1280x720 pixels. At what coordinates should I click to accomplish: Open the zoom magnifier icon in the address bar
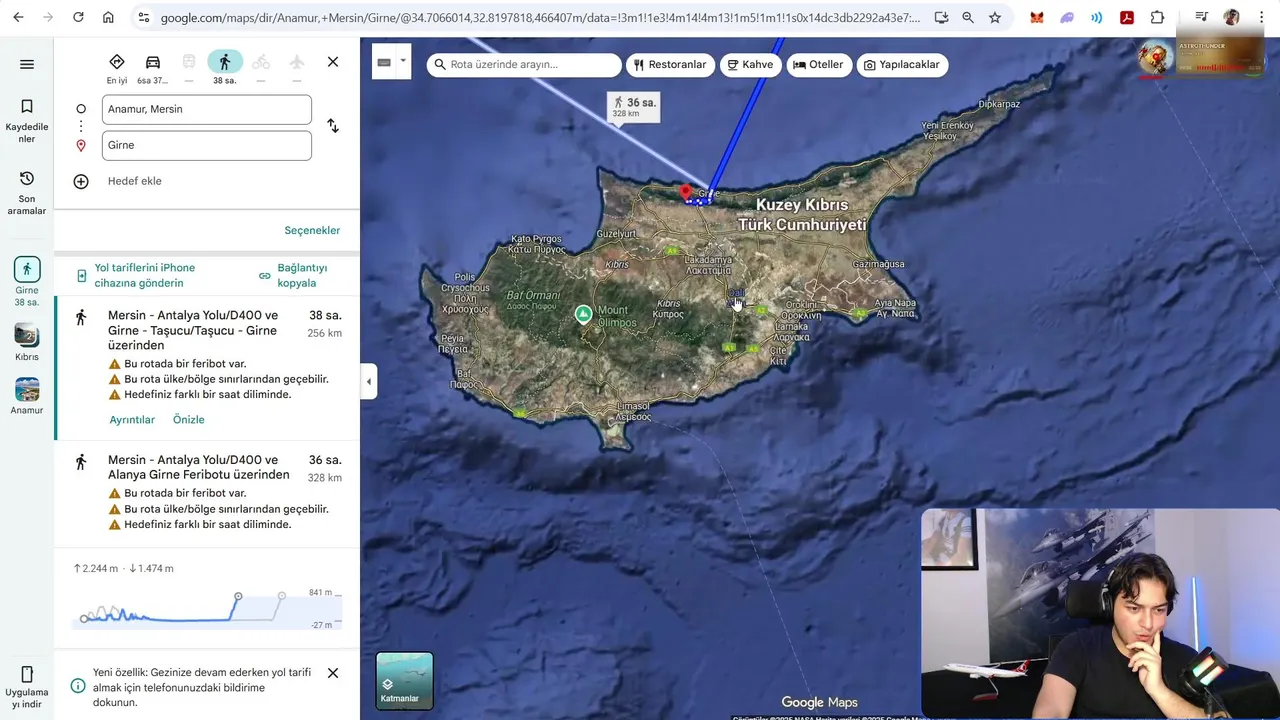968,17
